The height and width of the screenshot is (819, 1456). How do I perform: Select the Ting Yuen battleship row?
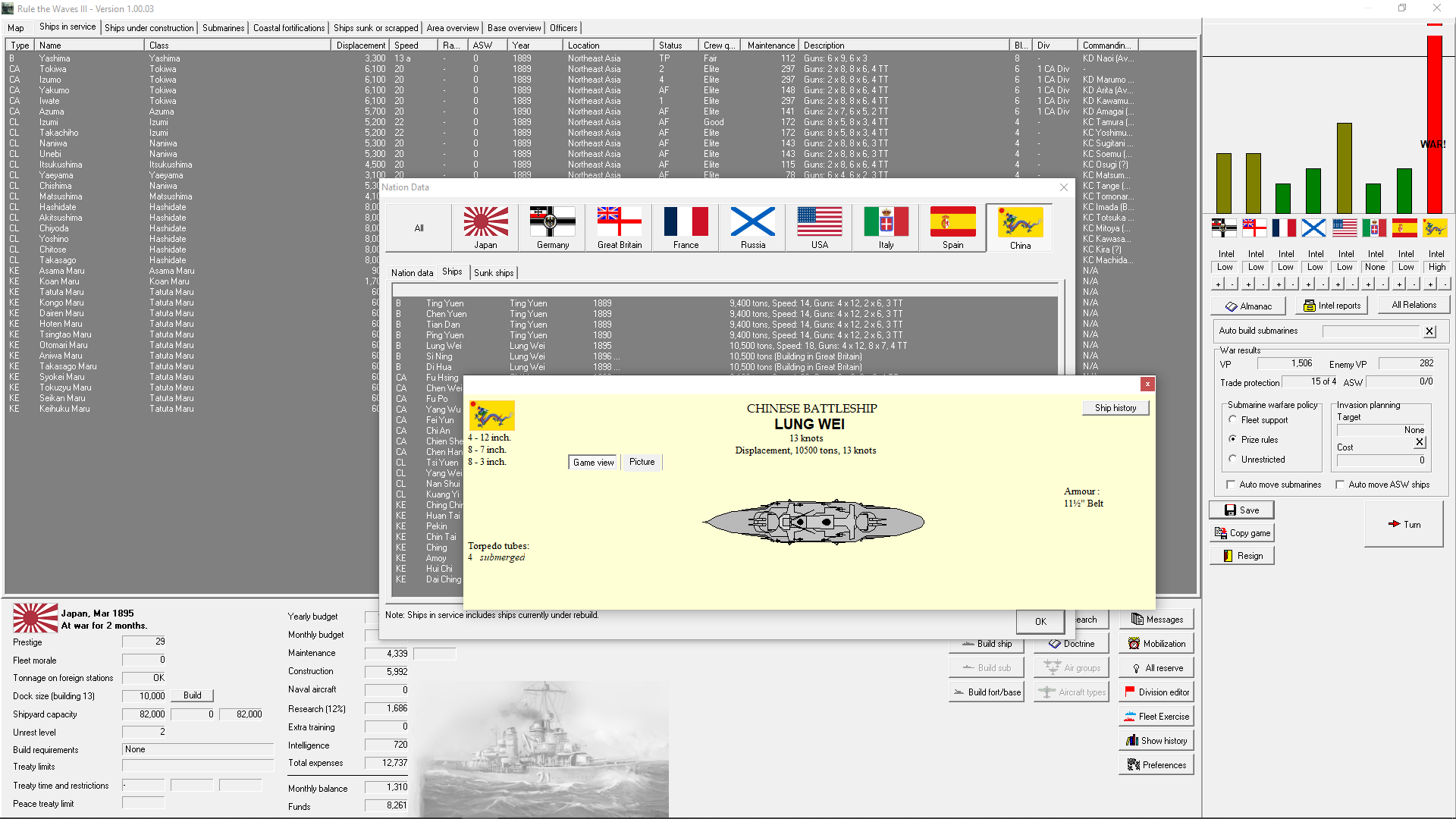pos(725,303)
